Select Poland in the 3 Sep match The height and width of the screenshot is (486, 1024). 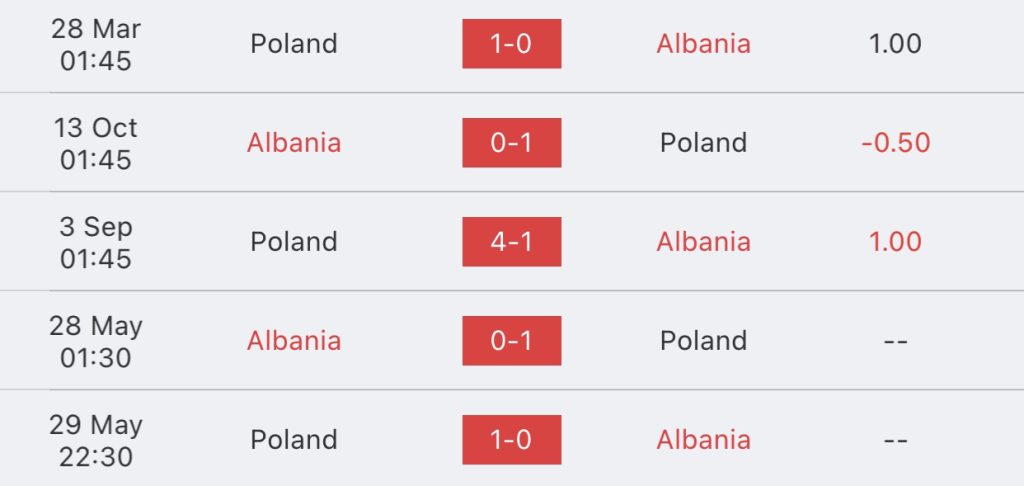(x=294, y=242)
